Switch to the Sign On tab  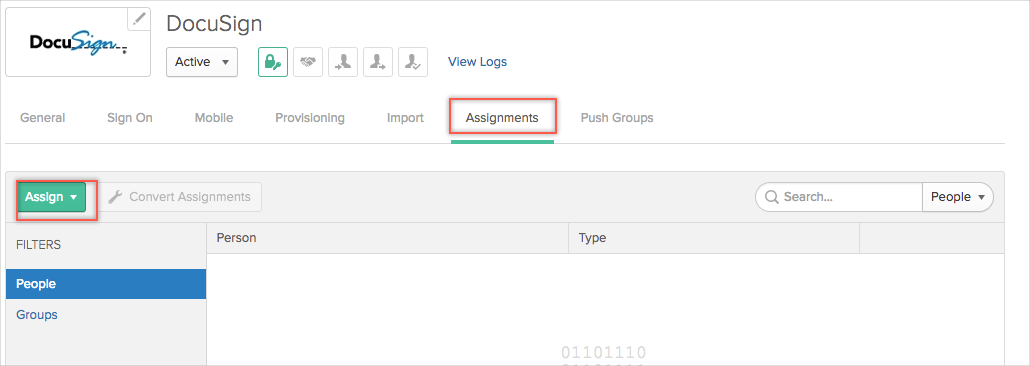[130, 118]
